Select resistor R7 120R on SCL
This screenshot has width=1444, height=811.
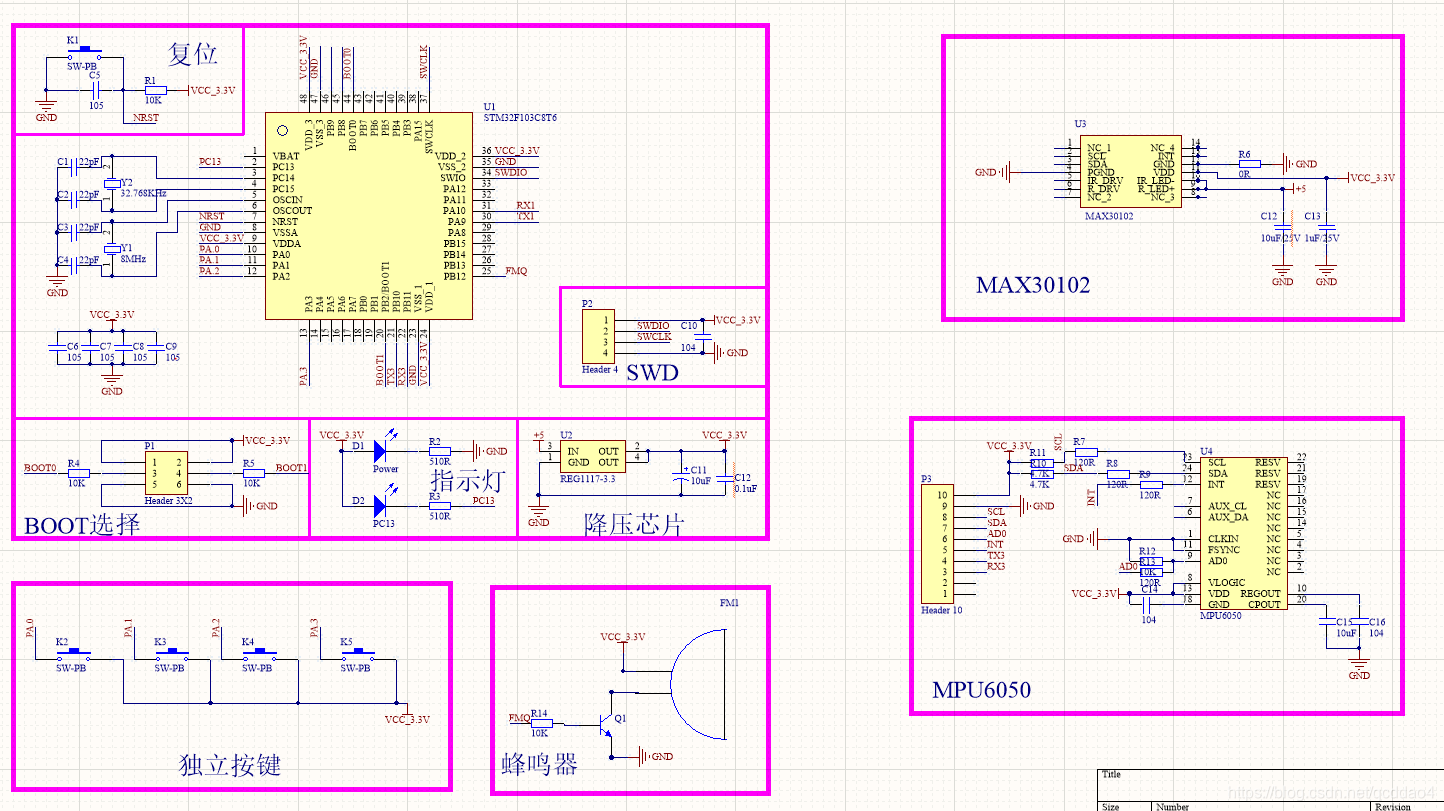coord(1086,452)
